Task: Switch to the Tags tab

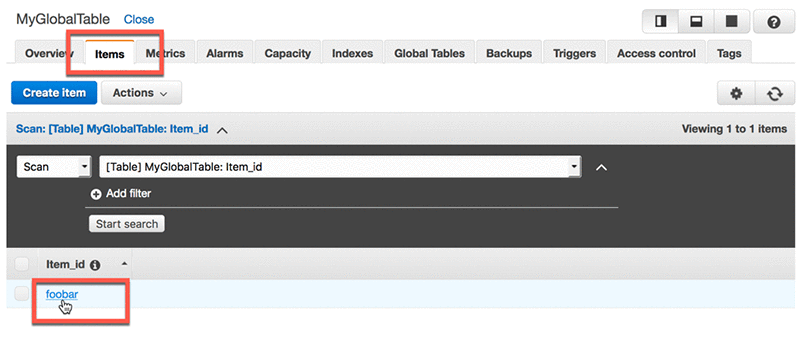Action: coord(729,54)
